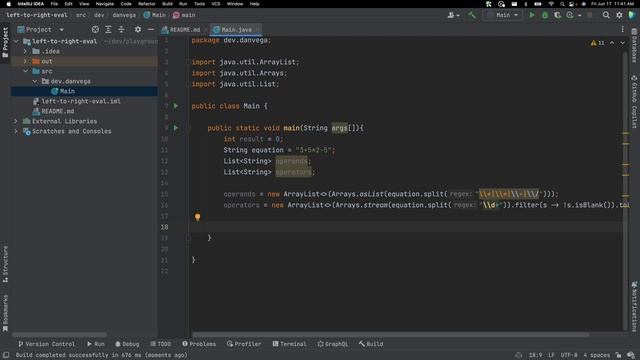
Task: Open Project panel options gear
Action: pyautogui.click(x=138, y=29)
